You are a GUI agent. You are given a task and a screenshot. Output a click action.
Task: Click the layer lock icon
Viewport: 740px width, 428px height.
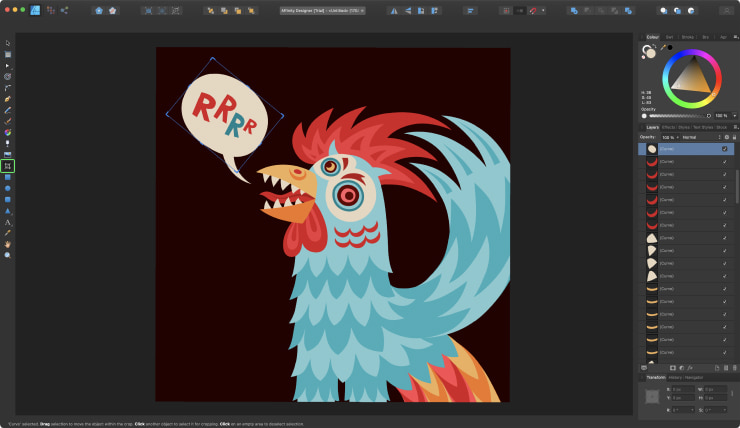(734, 137)
